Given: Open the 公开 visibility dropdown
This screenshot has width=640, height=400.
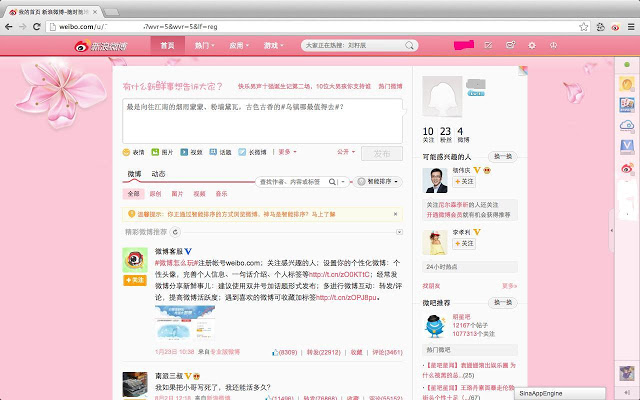Looking at the screenshot, I should pos(346,152).
